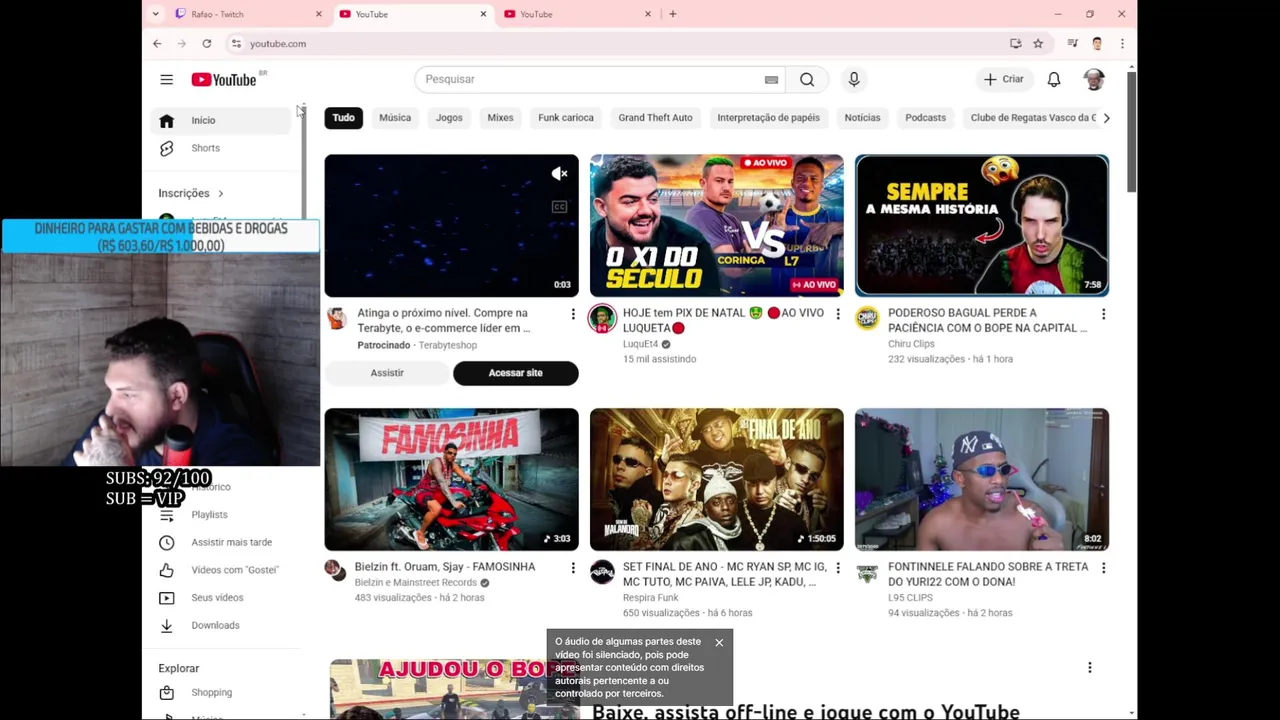Show more filter chips with right arrow
The height and width of the screenshot is (720, 1280).
click(x=1106, y=118)
